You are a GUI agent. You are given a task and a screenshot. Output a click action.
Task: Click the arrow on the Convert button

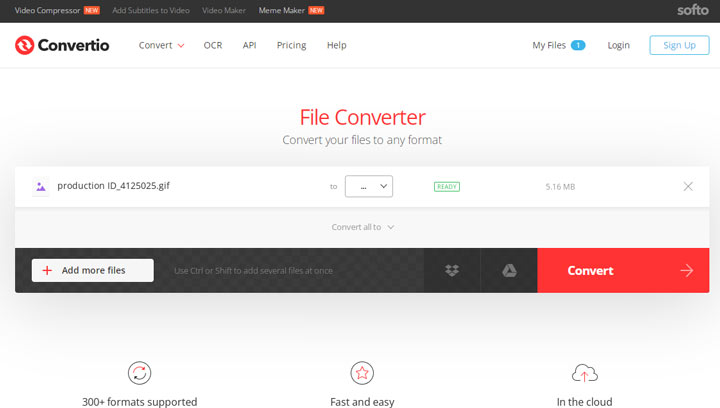686,270
